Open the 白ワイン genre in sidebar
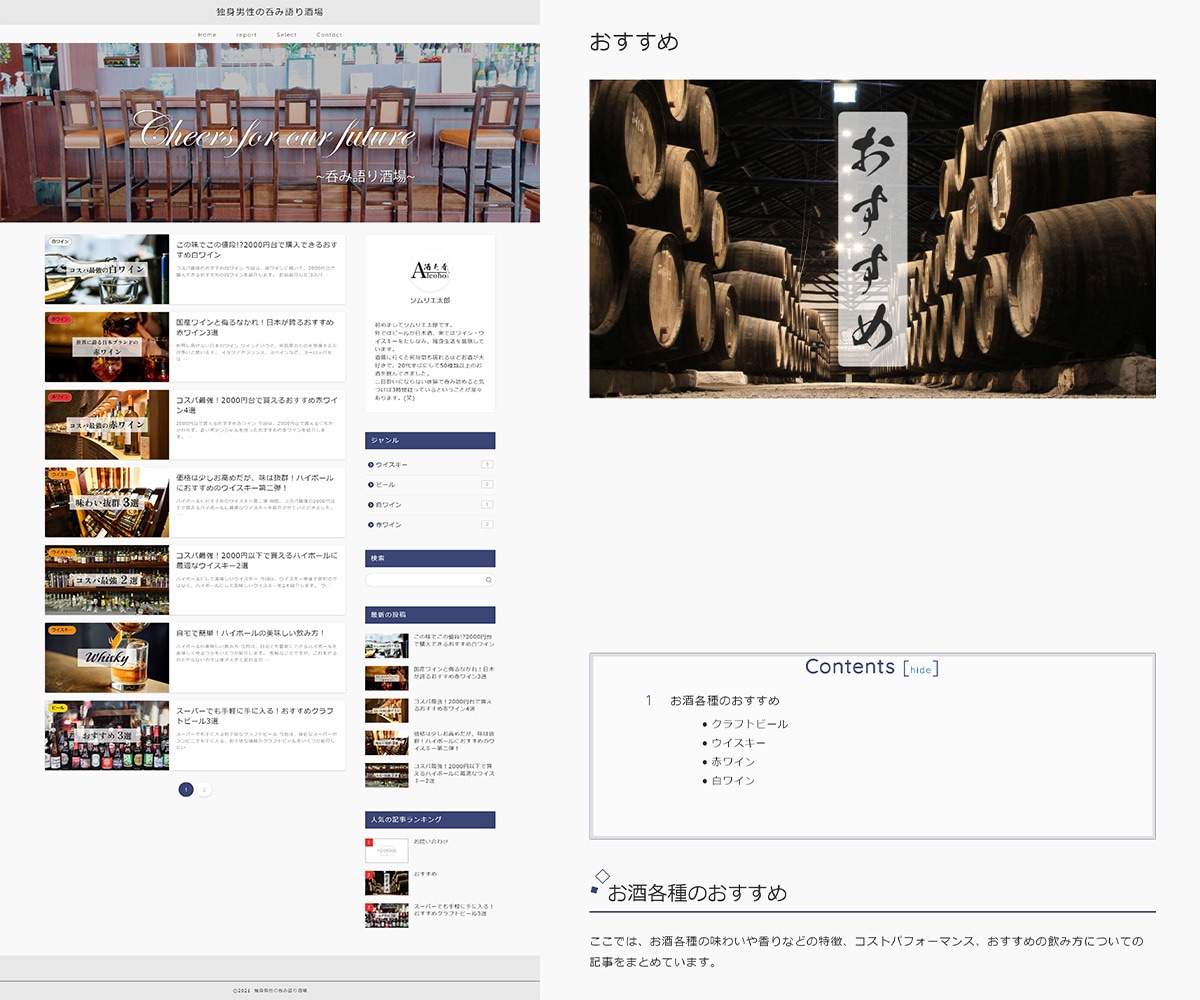 click(x=430, y=504)
